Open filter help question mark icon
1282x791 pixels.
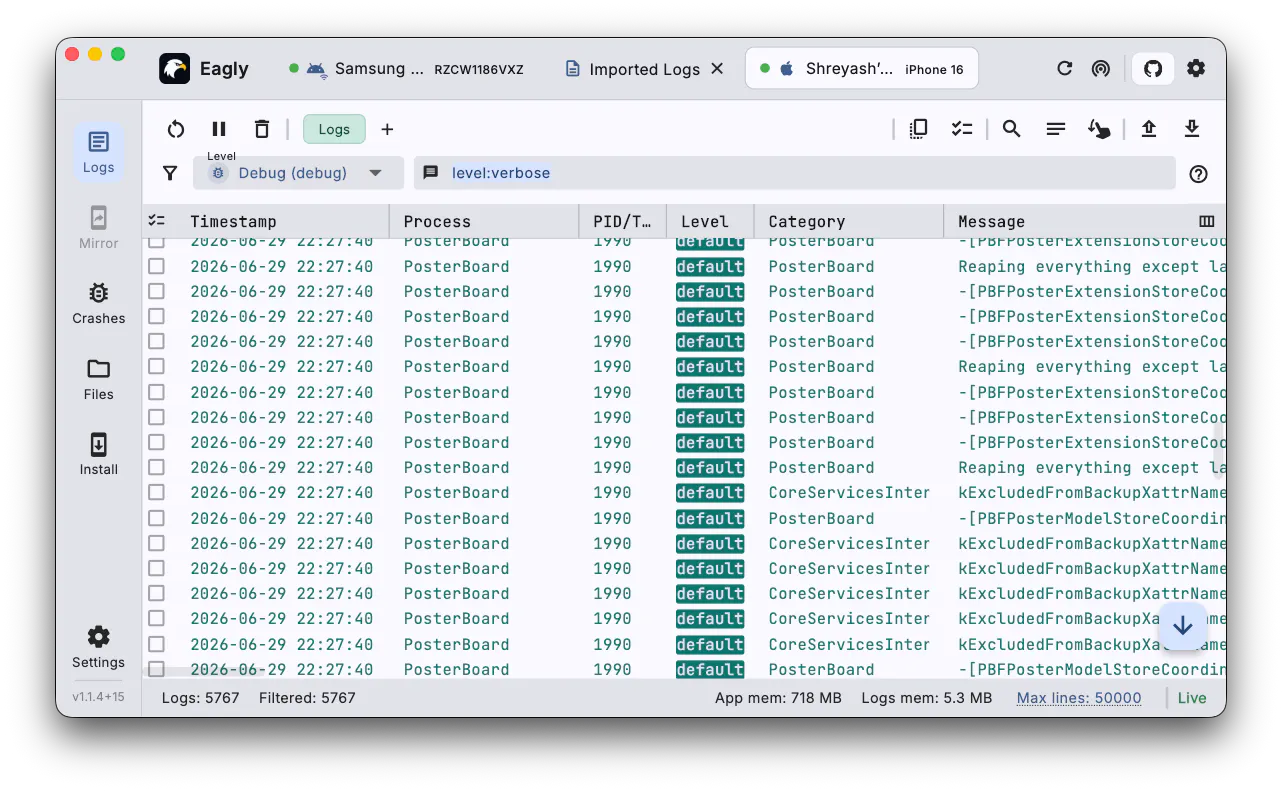1199,174
